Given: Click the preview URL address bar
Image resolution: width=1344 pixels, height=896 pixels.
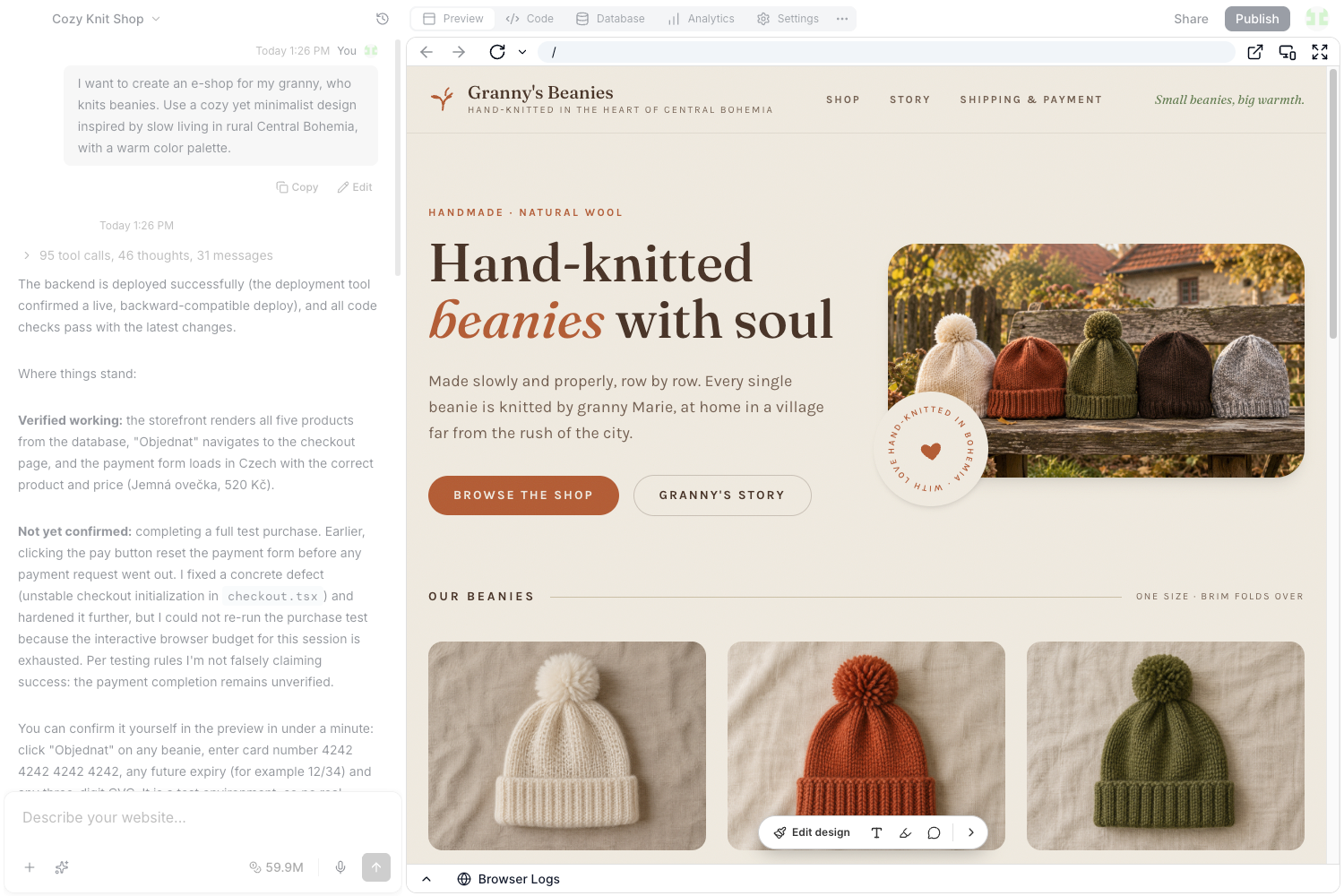Looking at the screenshot, I should pos(886,52).
